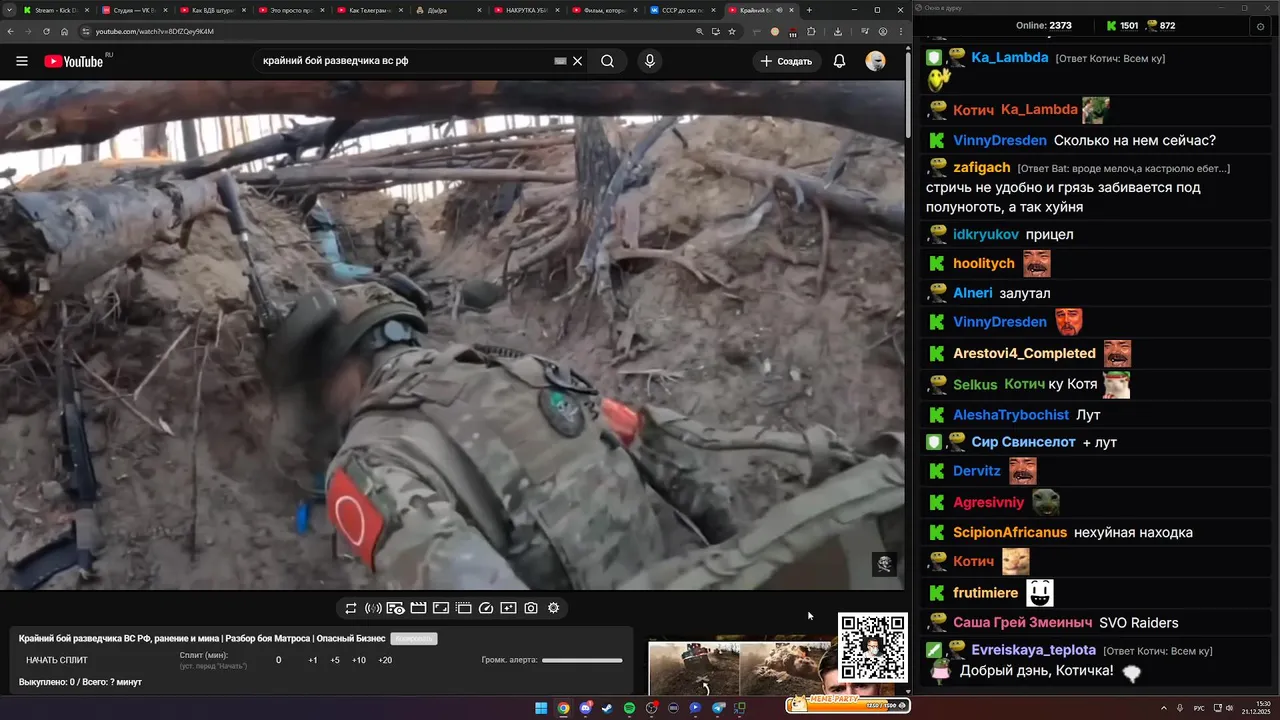Reload the page in browser toolbar

point(45,31)
